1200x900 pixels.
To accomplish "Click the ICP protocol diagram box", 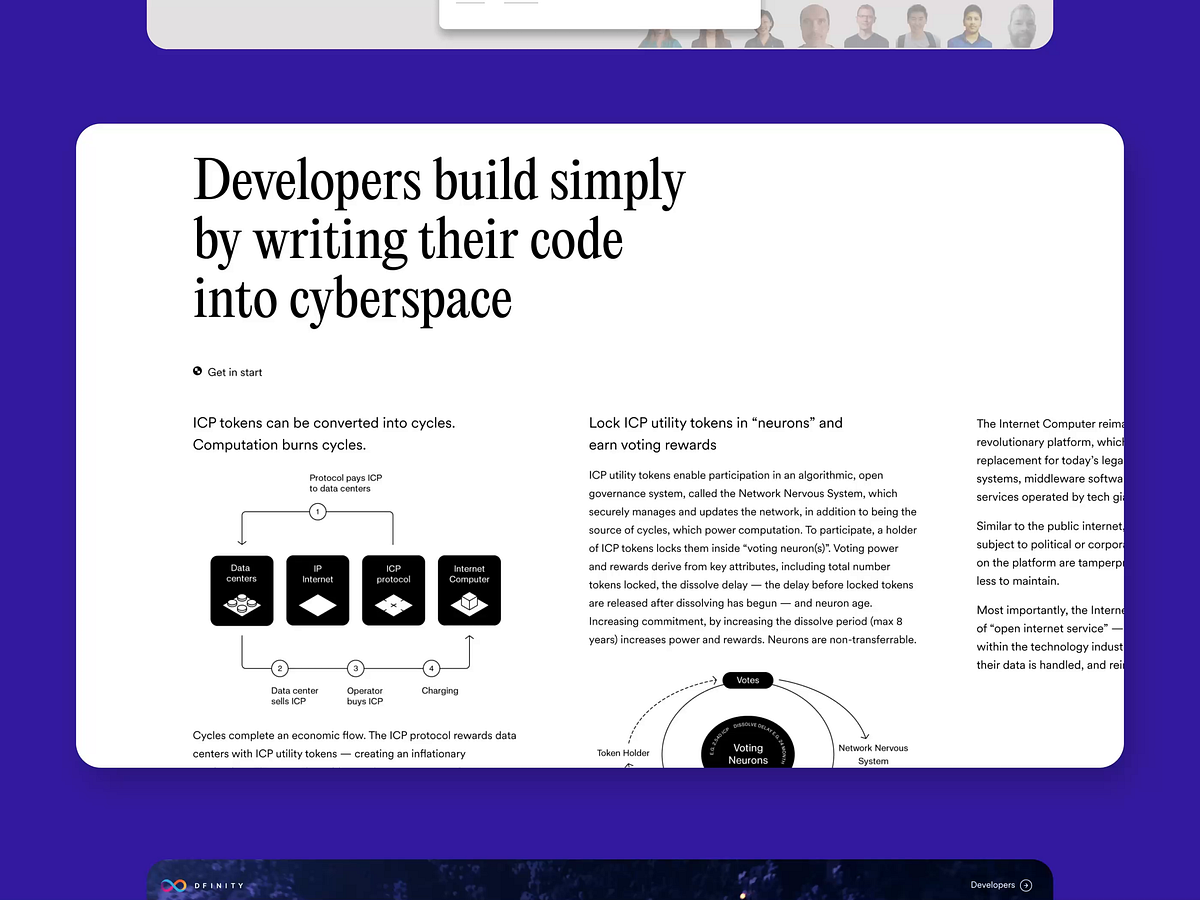I will click(x=394, y=591).
